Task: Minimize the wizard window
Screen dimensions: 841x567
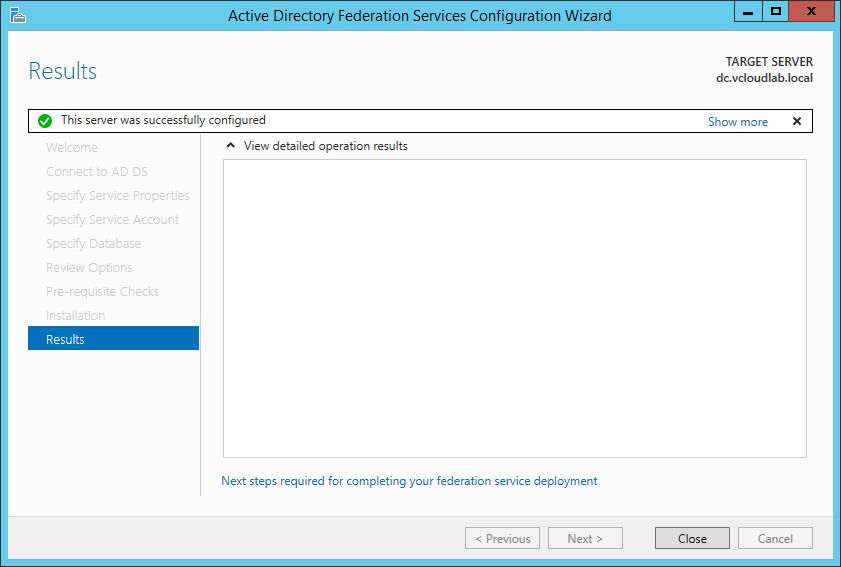Action: (x=748, y=11)
